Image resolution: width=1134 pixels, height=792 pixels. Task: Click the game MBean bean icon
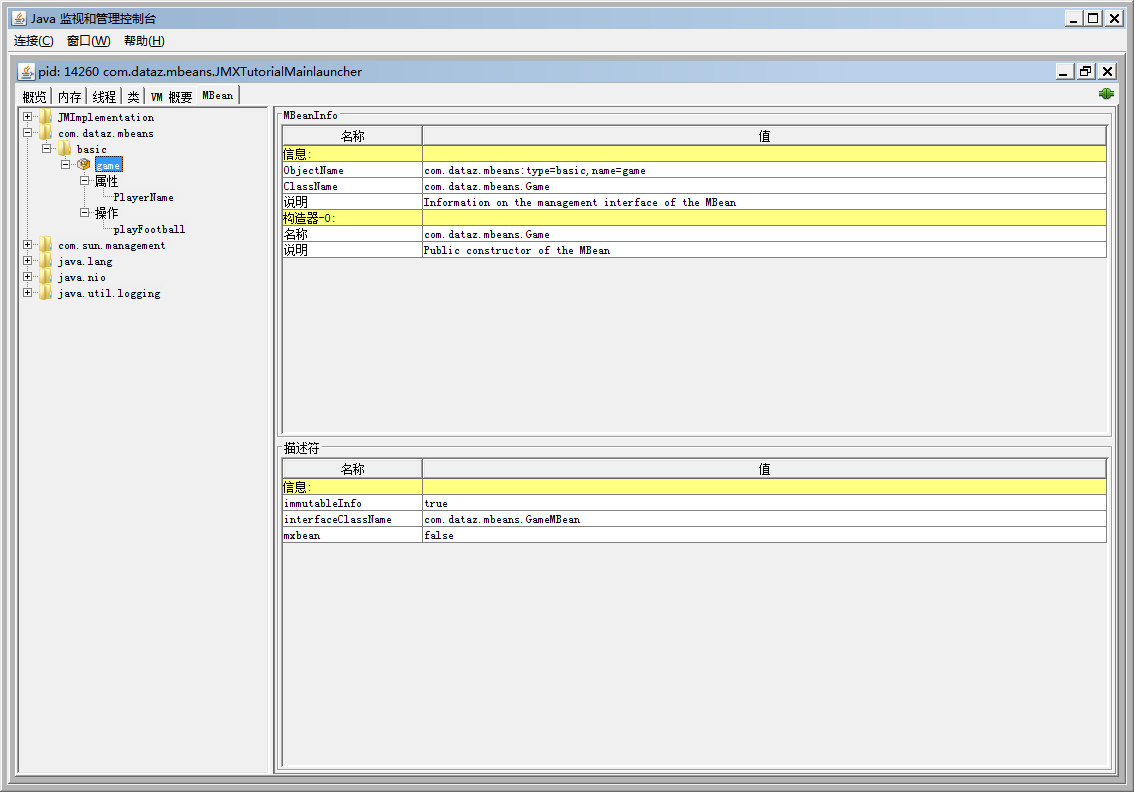(83, 164)
